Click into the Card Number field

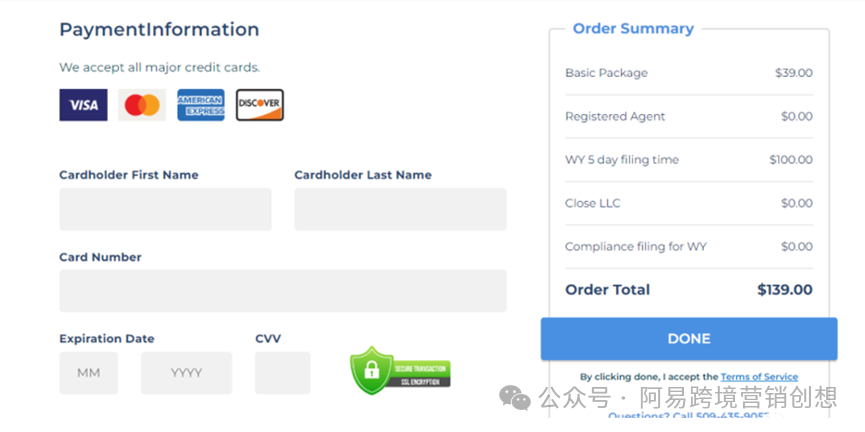click(x=283, y=291)
